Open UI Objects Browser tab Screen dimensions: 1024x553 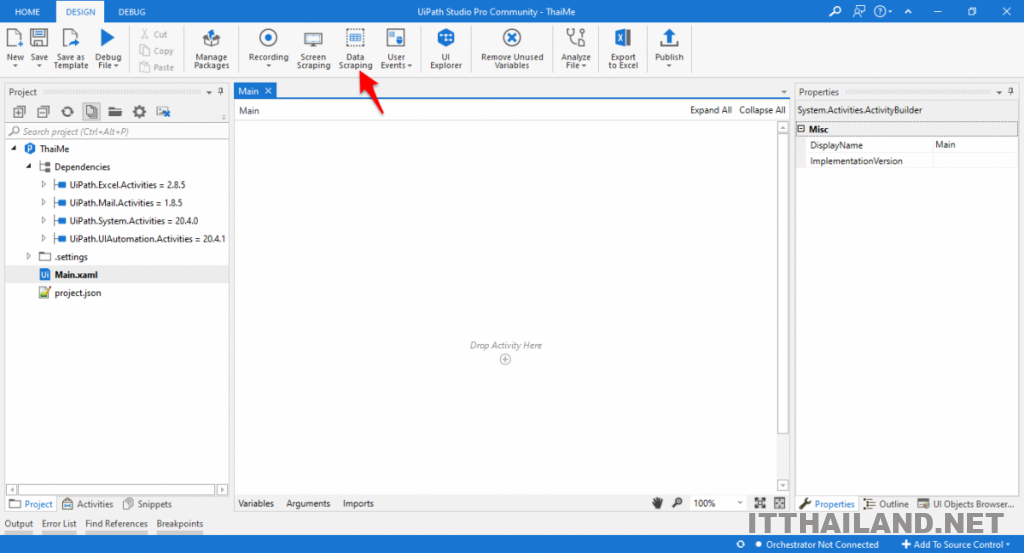pos(966,504)
